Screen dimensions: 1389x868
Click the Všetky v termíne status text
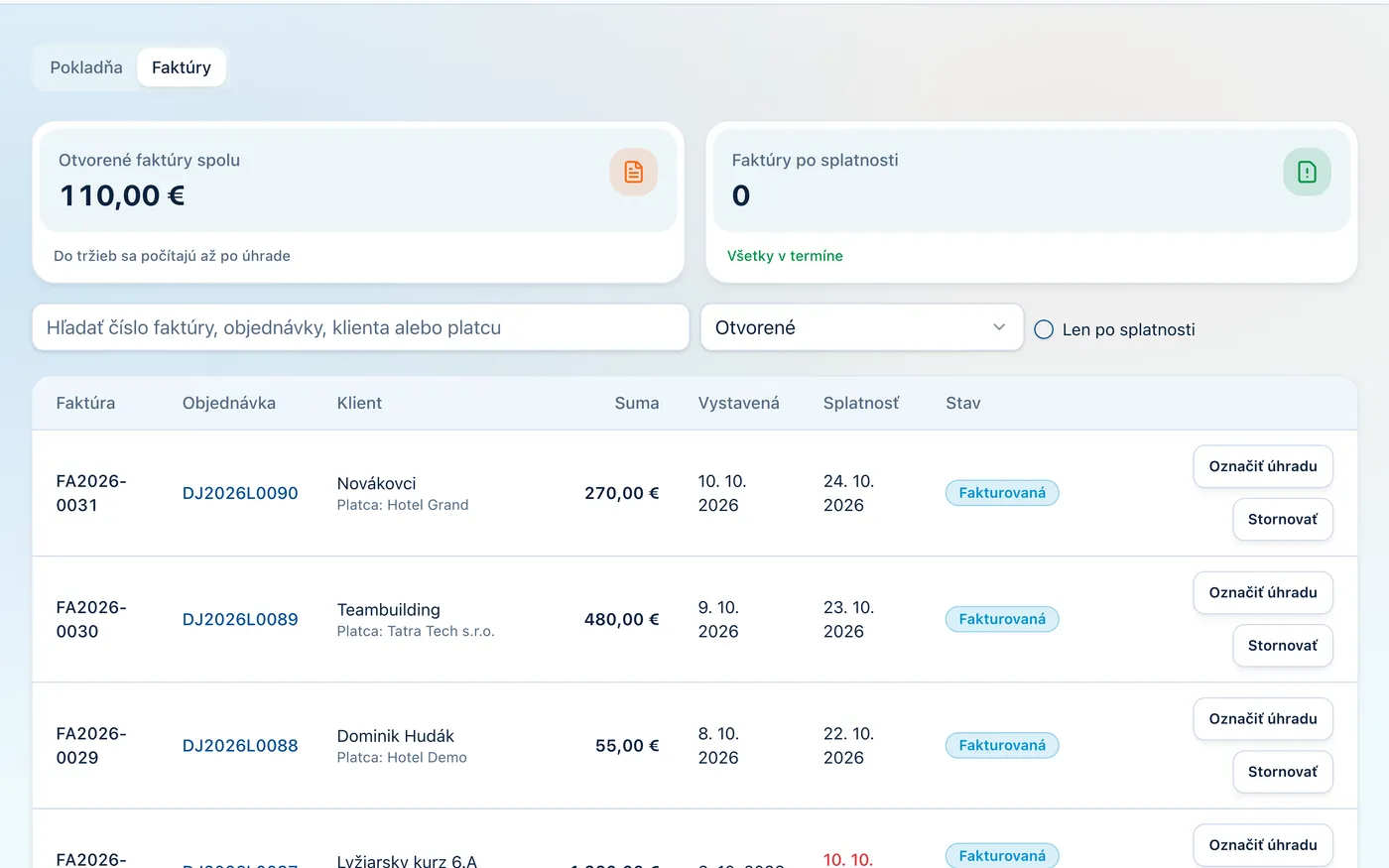point(785,256)
